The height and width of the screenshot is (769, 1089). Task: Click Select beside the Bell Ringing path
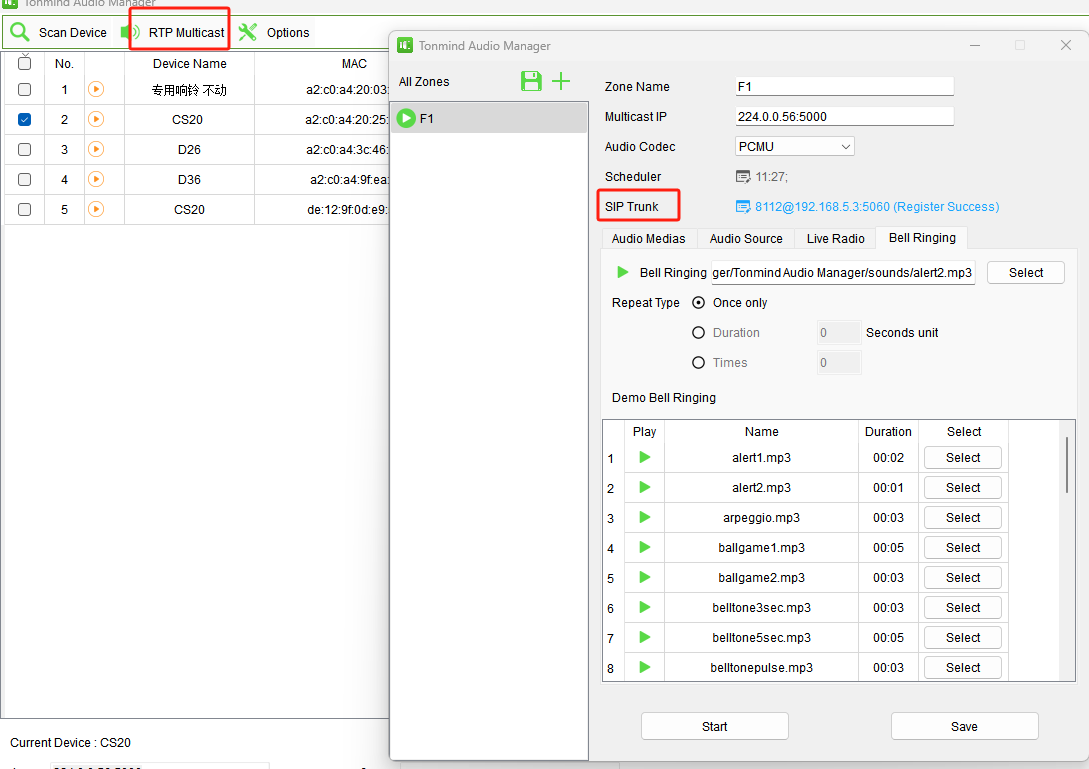1026,272
